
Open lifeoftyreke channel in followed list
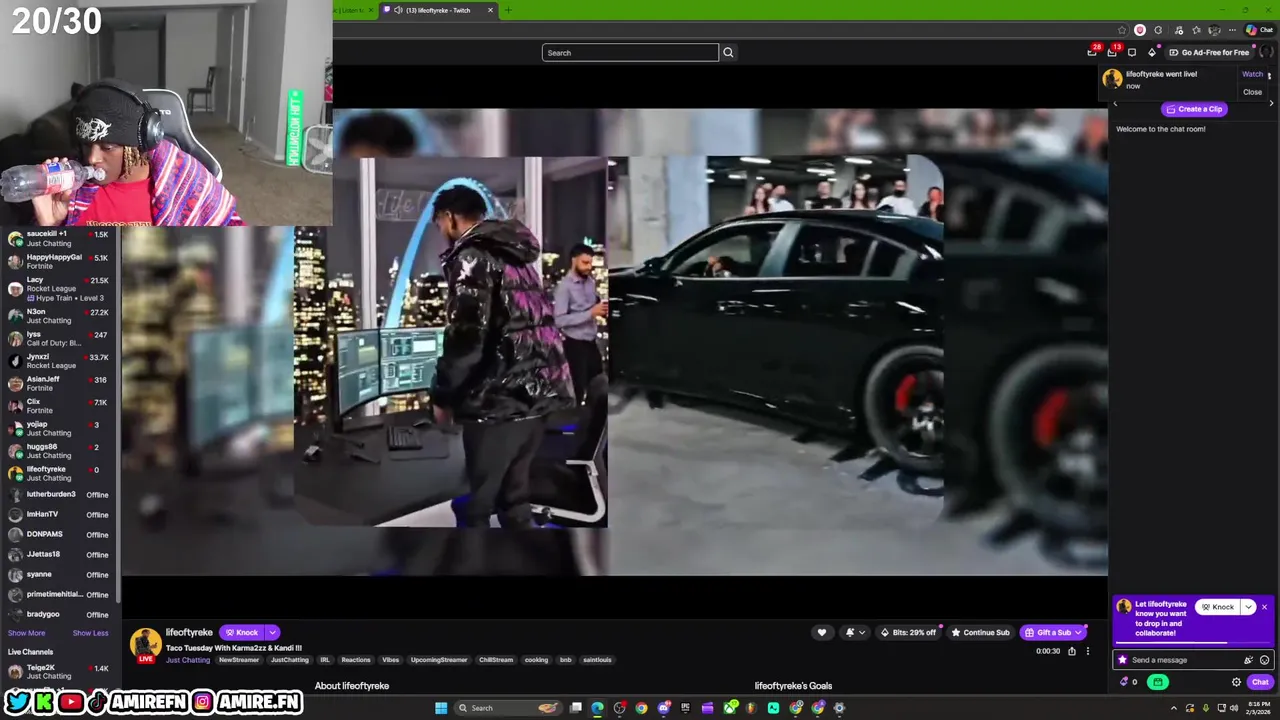coord(60,473)
